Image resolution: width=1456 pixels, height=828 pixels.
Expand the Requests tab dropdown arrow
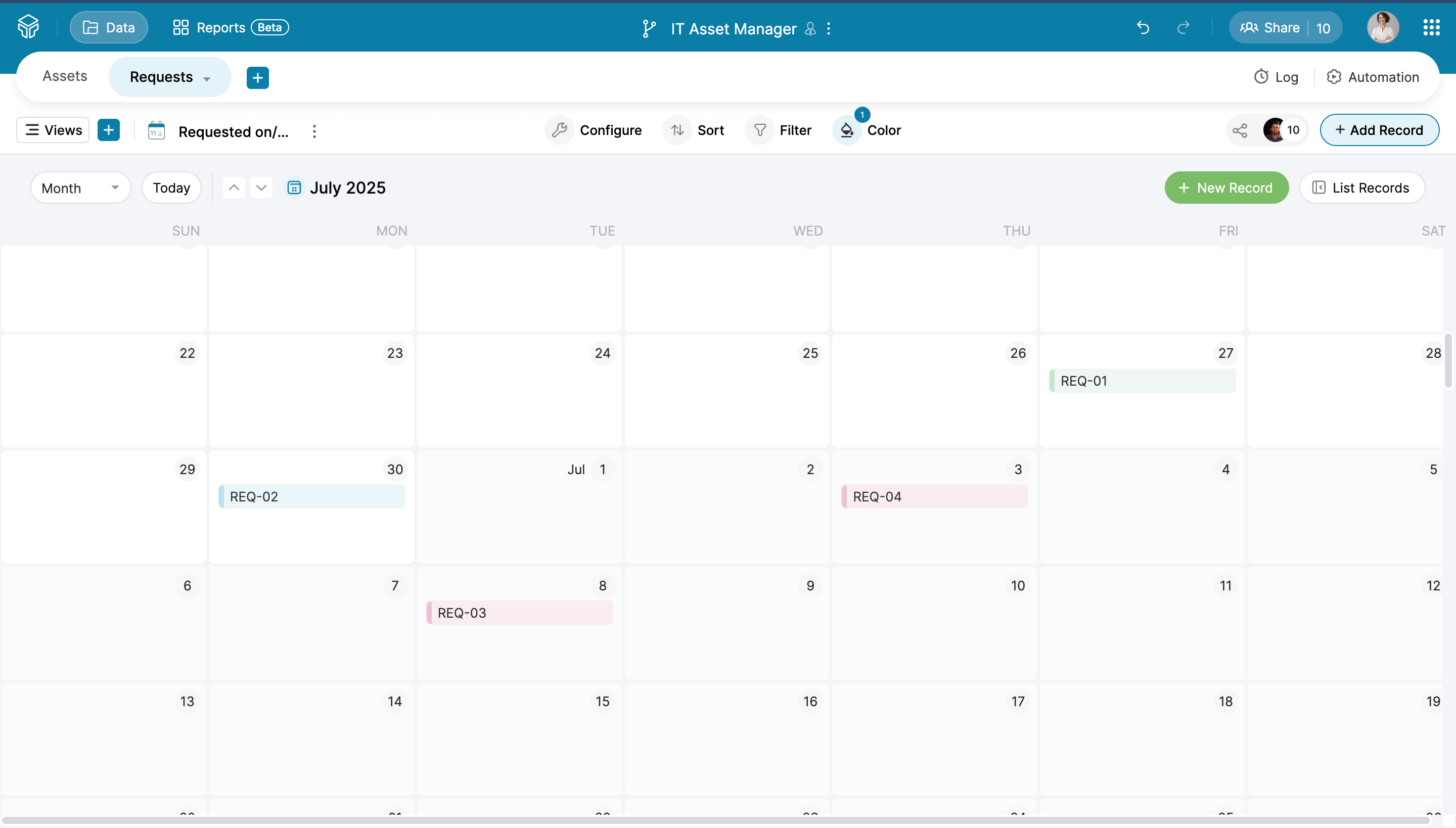click(x=207, y=78)
